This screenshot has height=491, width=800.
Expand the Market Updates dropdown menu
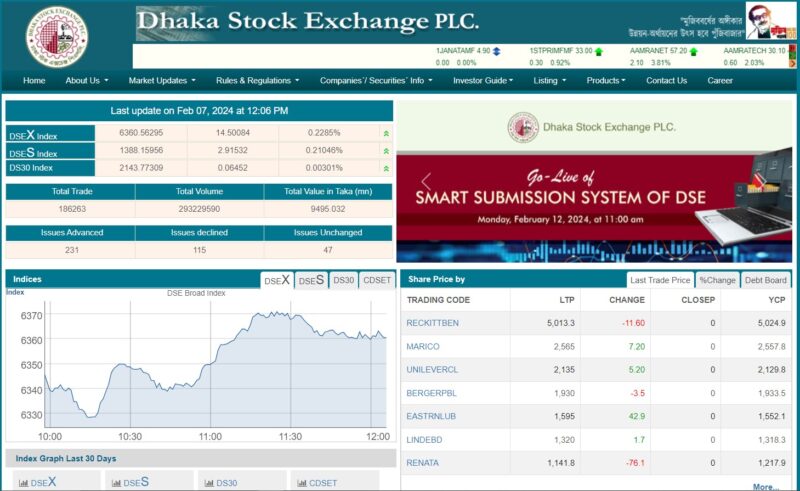(x=162, y=81)
